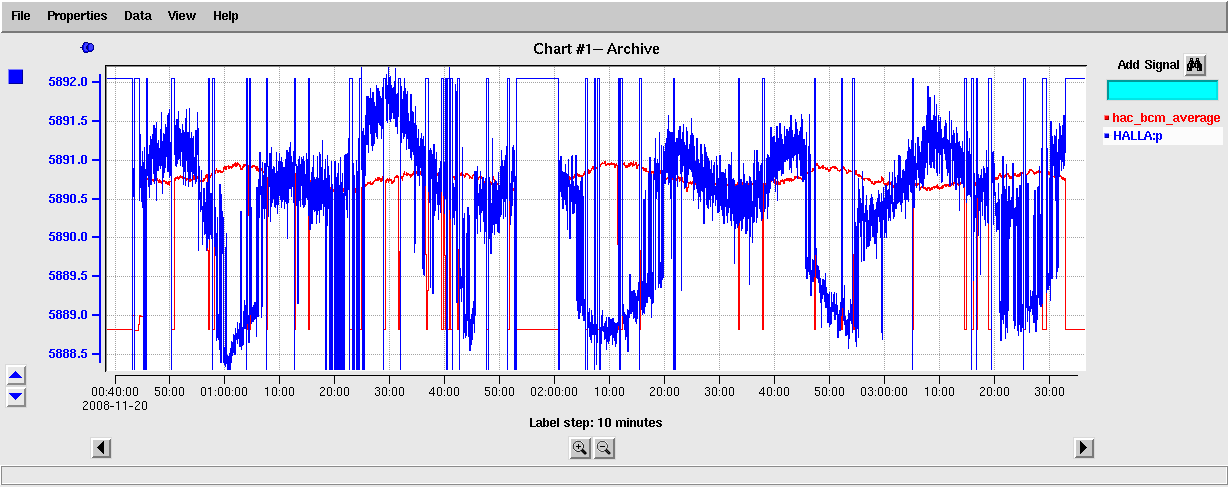This screenshot has height=487, width=1228.
Task: Click the 03:00:00 time axis label
Action: tap(884, 392)
